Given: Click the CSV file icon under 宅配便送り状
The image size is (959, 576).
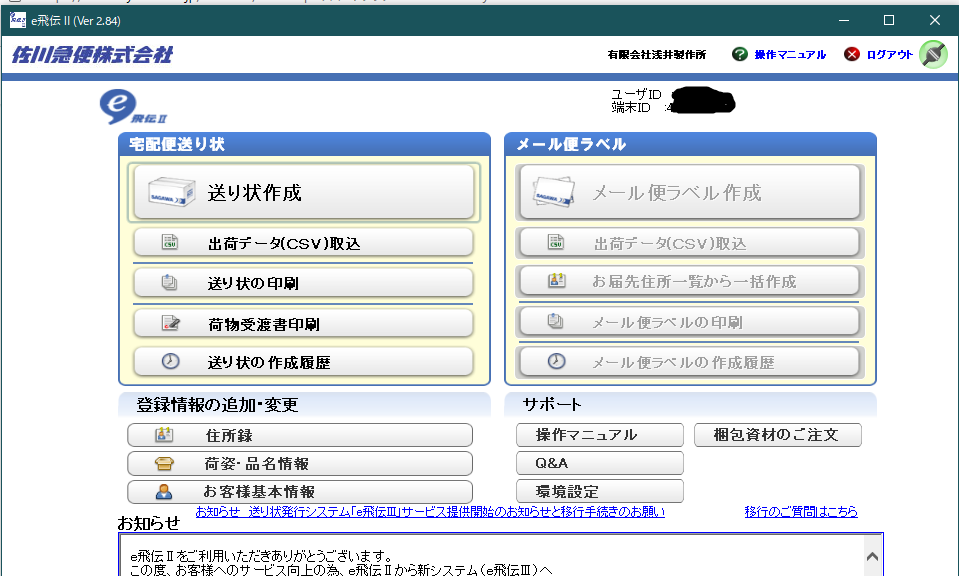Looking at the screenshot, I should tap(170, 242).
